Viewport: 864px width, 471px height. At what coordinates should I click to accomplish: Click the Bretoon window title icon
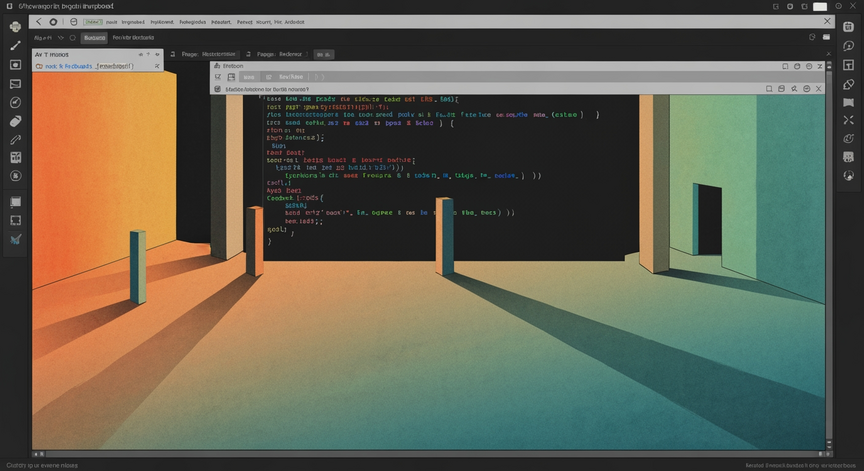pos(217,66)
